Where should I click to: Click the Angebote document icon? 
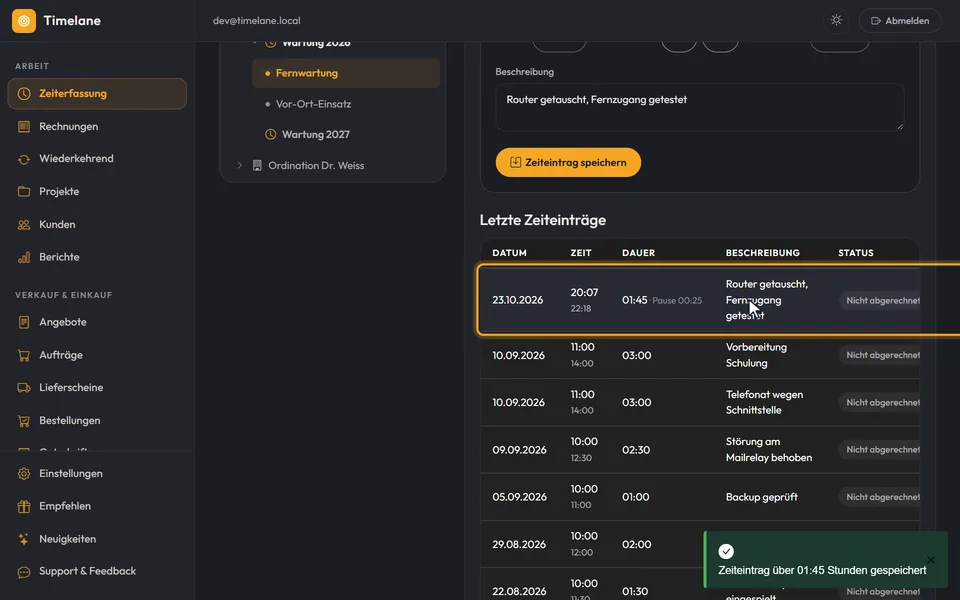[24, 322]
